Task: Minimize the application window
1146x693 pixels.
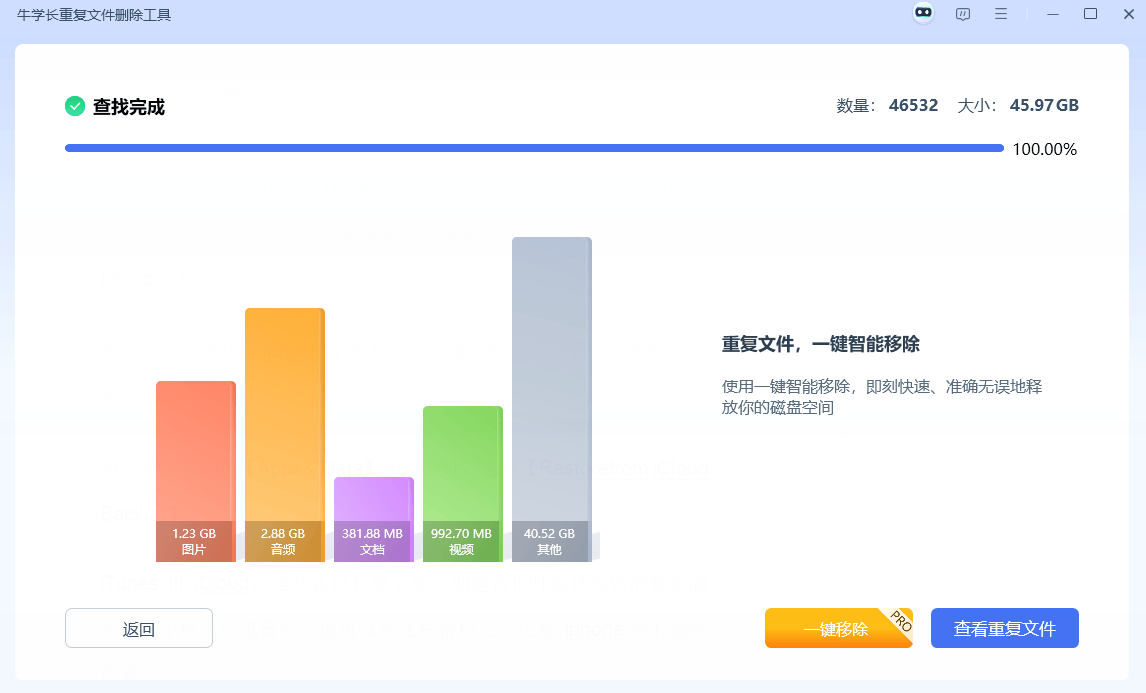Action: (x=1052, y=14)
